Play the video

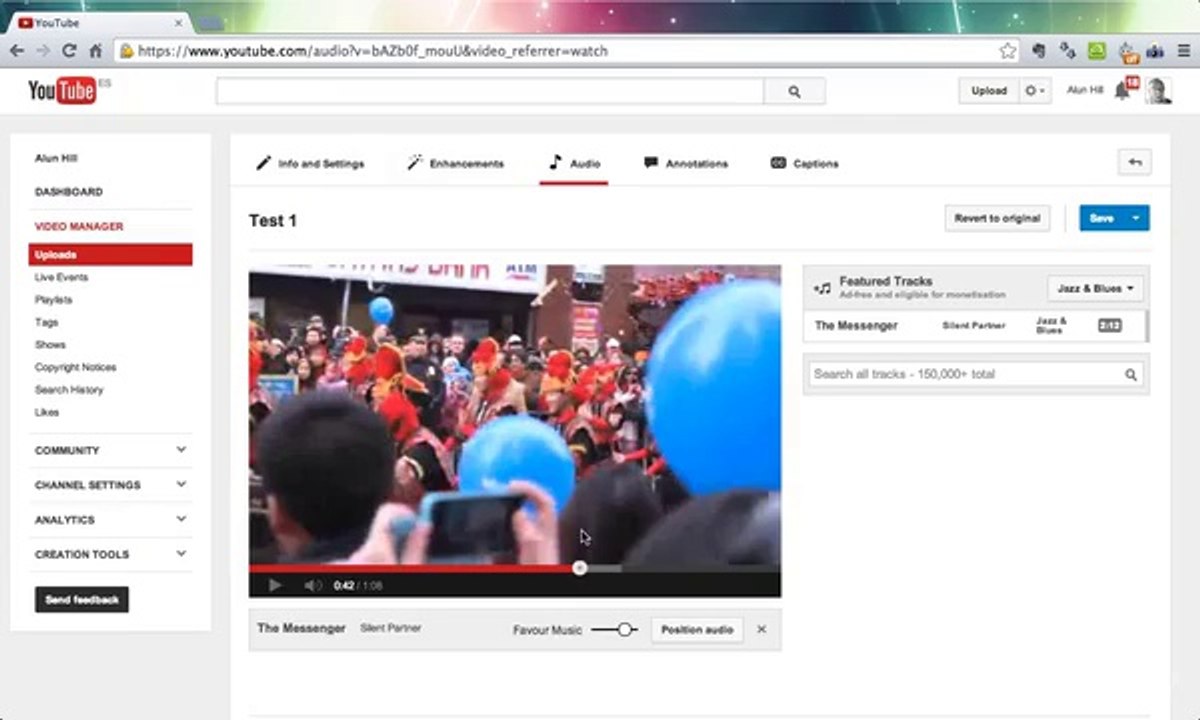click(x=276, y=585)
